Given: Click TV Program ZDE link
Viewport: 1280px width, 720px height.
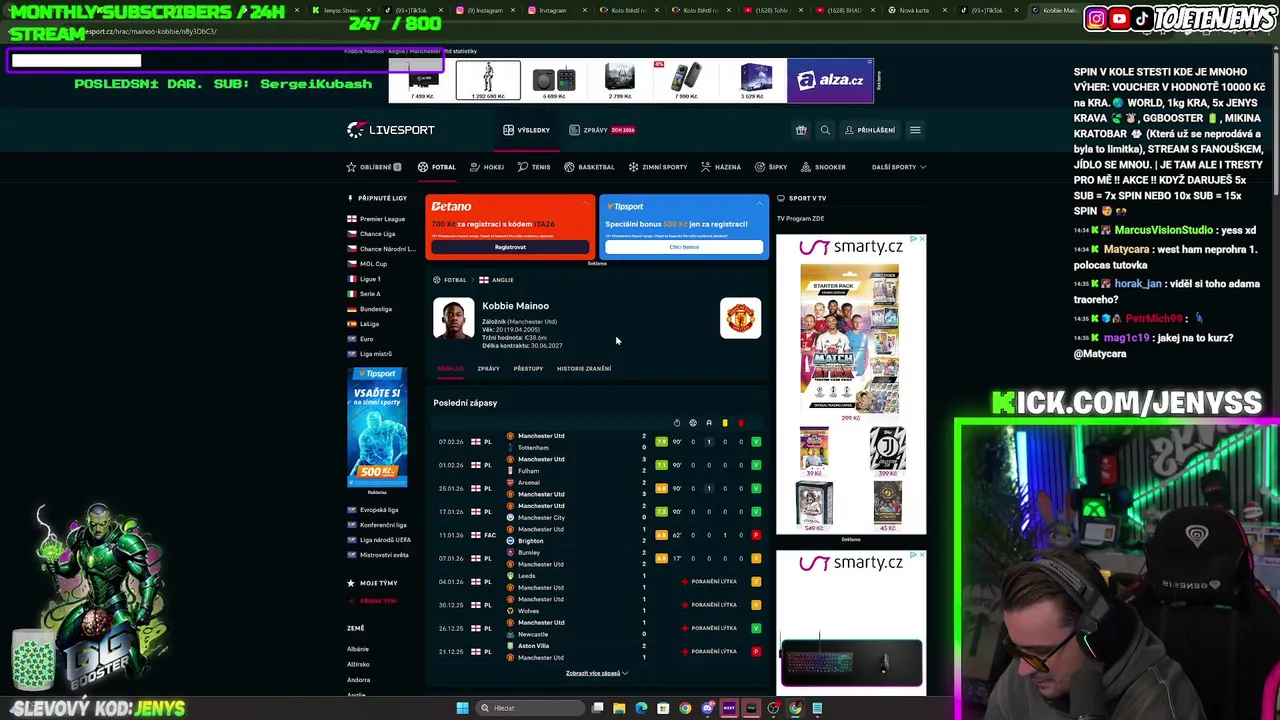Looking at the screenshot, I should 800,219.
